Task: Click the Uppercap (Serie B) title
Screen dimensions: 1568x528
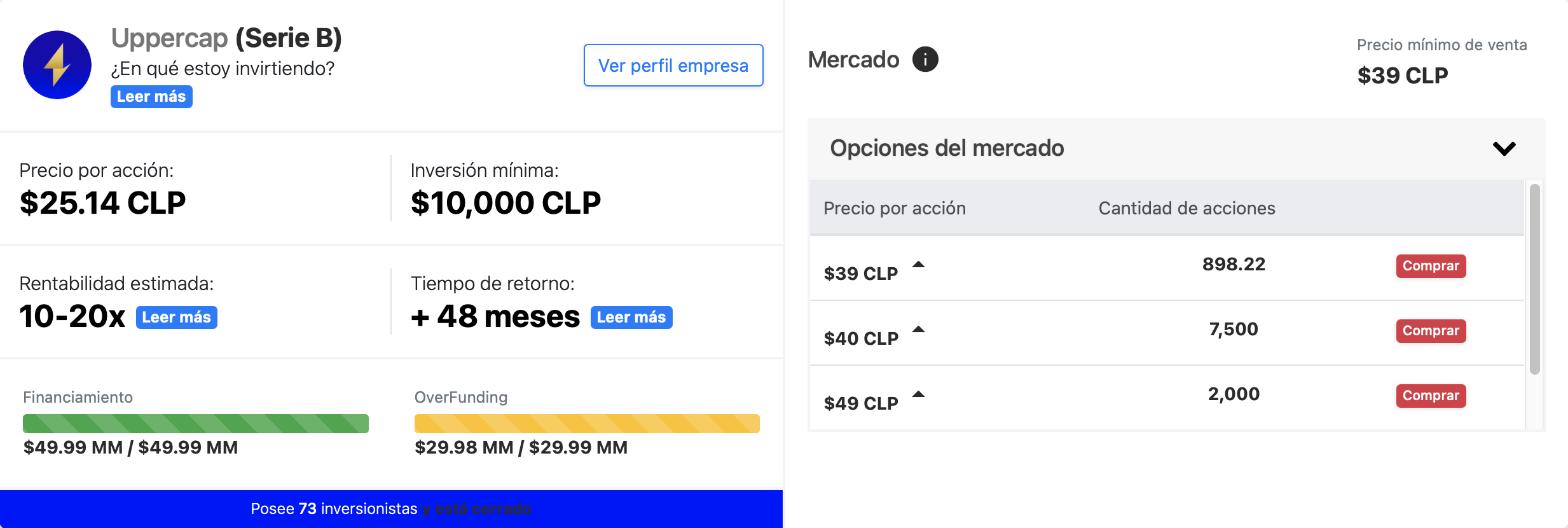Action: (x=226, y=38)
